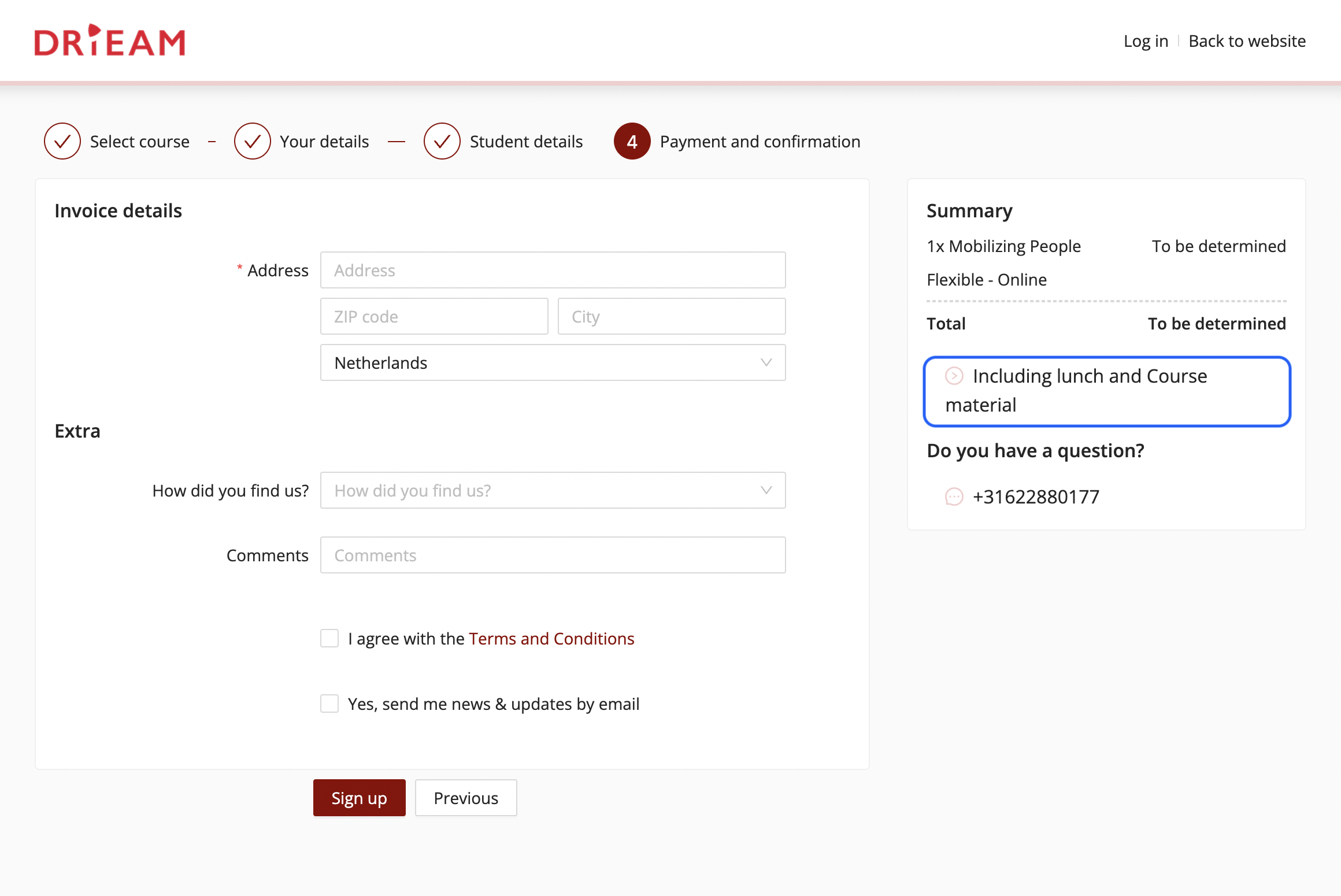Click the Including lunch and Course material text
Viewport: 1341px width, 896px height.
coord(1076,390)
